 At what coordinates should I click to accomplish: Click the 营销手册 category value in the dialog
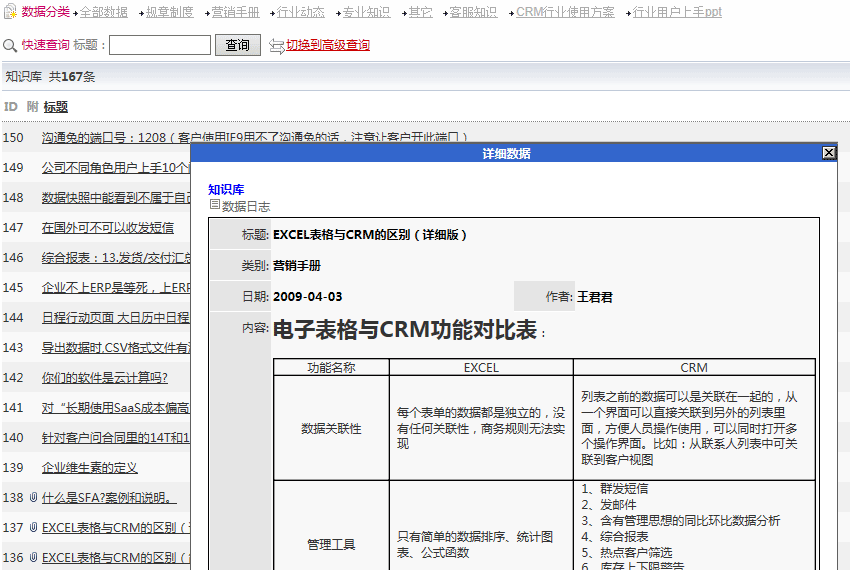coord(297,266)
